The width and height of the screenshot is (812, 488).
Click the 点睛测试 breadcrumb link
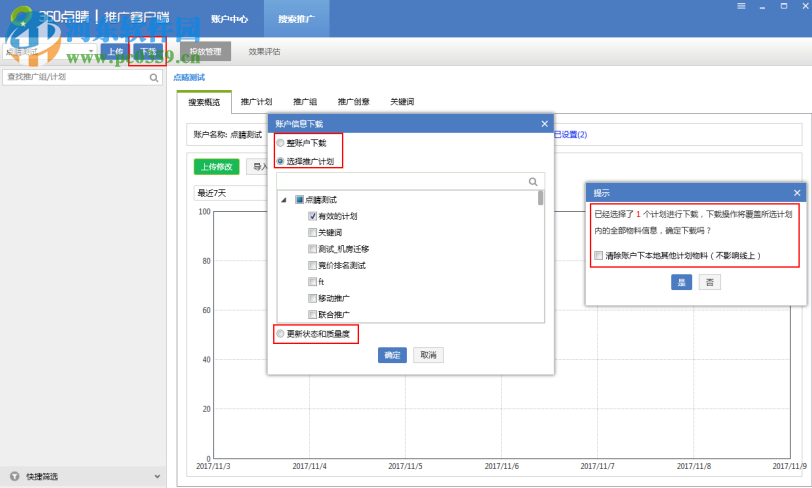(x=189, y=77)
